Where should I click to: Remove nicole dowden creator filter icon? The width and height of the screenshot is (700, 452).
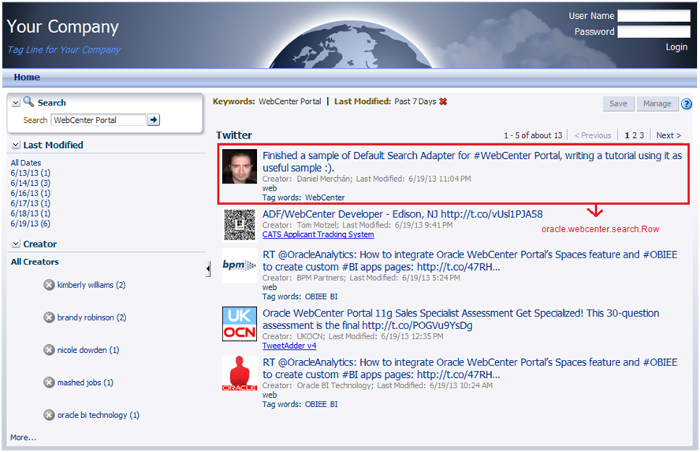coord(49,350)
